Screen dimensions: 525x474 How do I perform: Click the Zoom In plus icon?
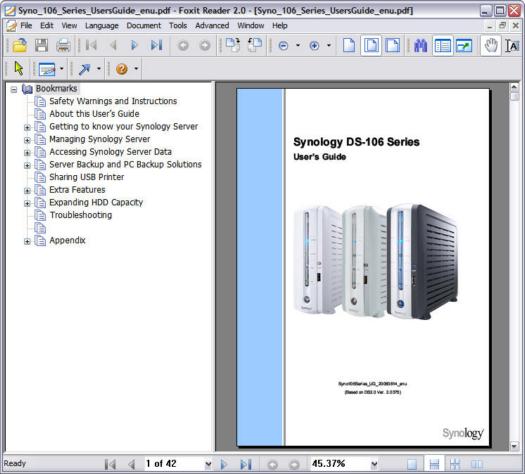point(314,46)
